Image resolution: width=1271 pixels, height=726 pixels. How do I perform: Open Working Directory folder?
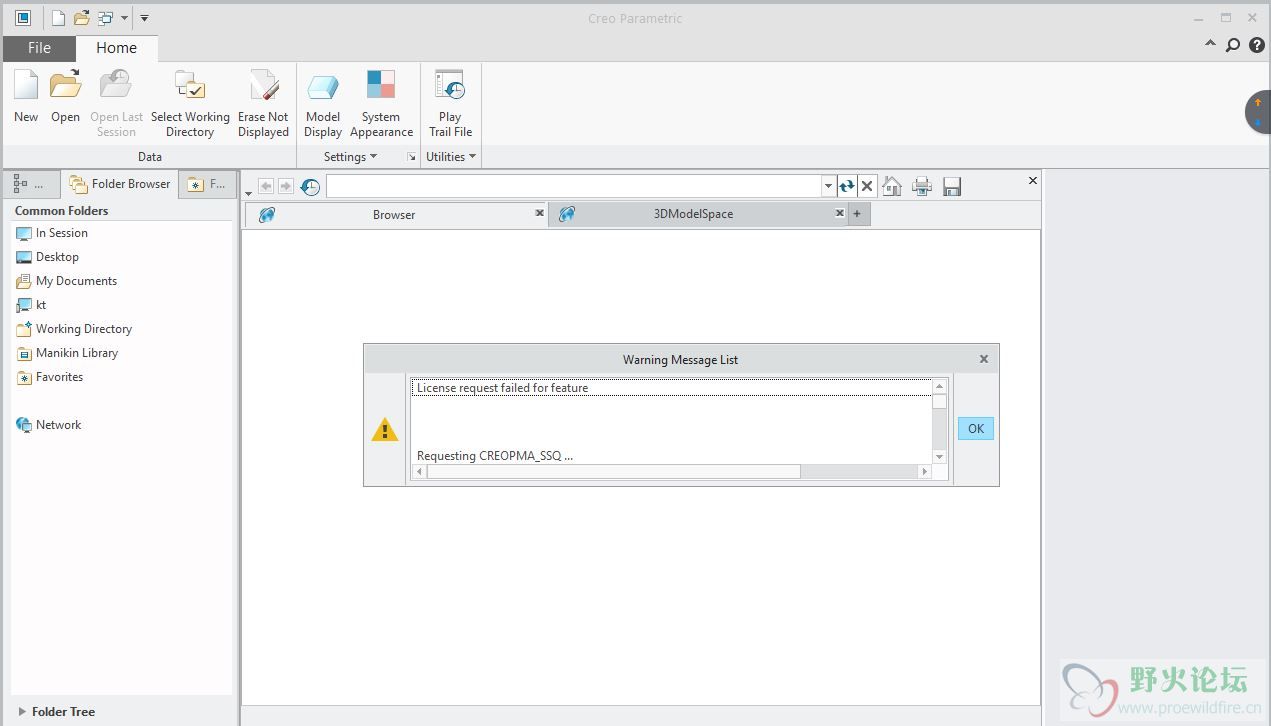[74, 329]
